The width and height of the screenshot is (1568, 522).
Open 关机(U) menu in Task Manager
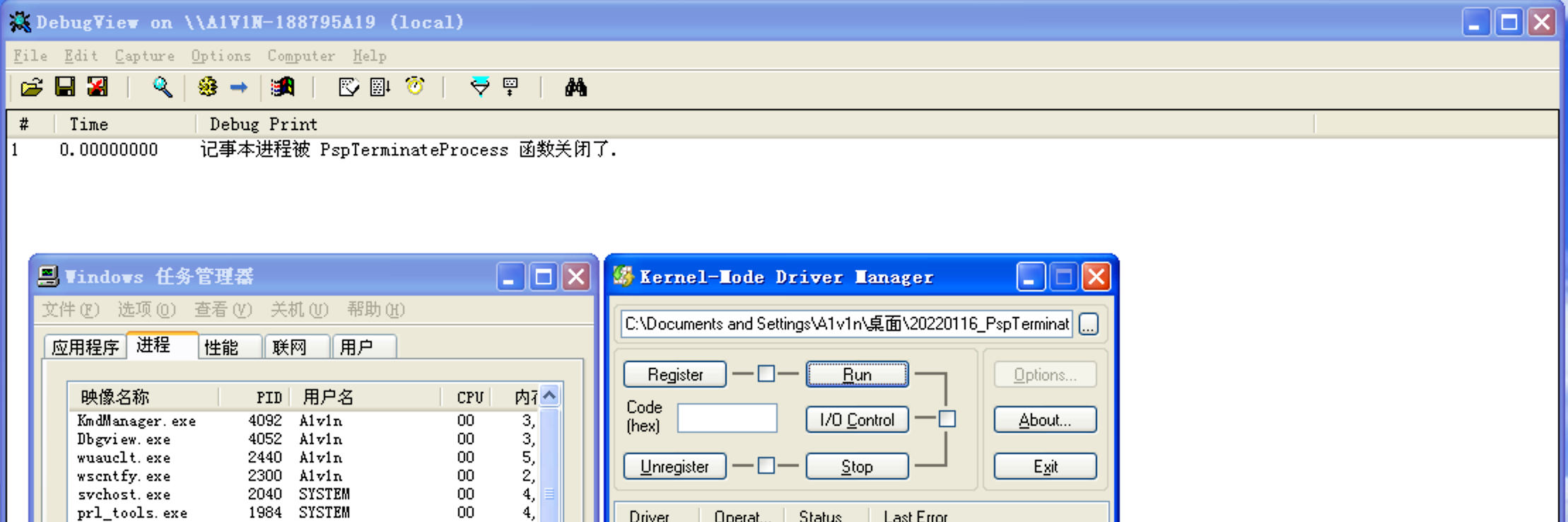[299, 310]
